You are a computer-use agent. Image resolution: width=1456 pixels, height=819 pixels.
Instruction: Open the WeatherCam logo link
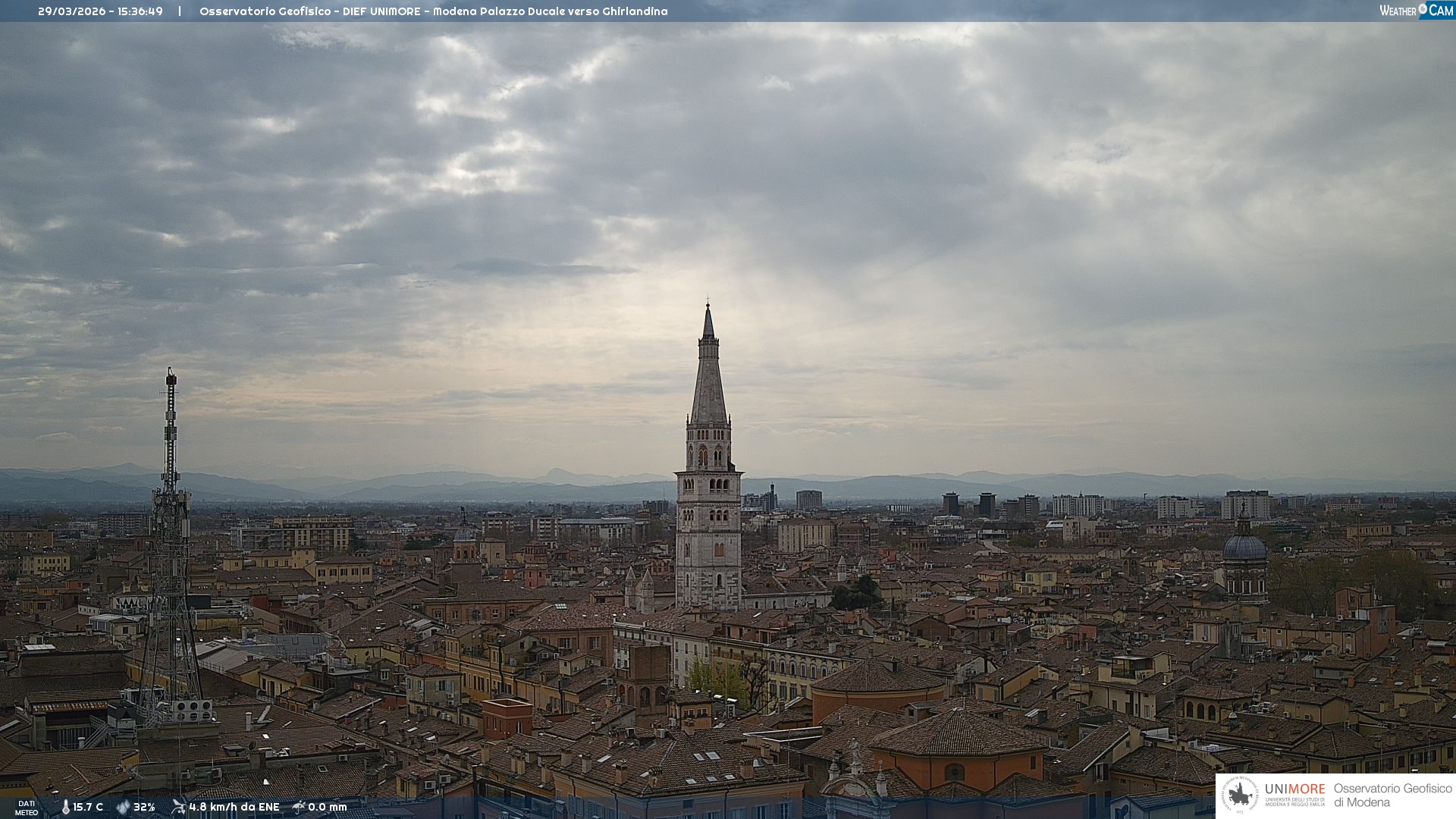pos(1415,10)
